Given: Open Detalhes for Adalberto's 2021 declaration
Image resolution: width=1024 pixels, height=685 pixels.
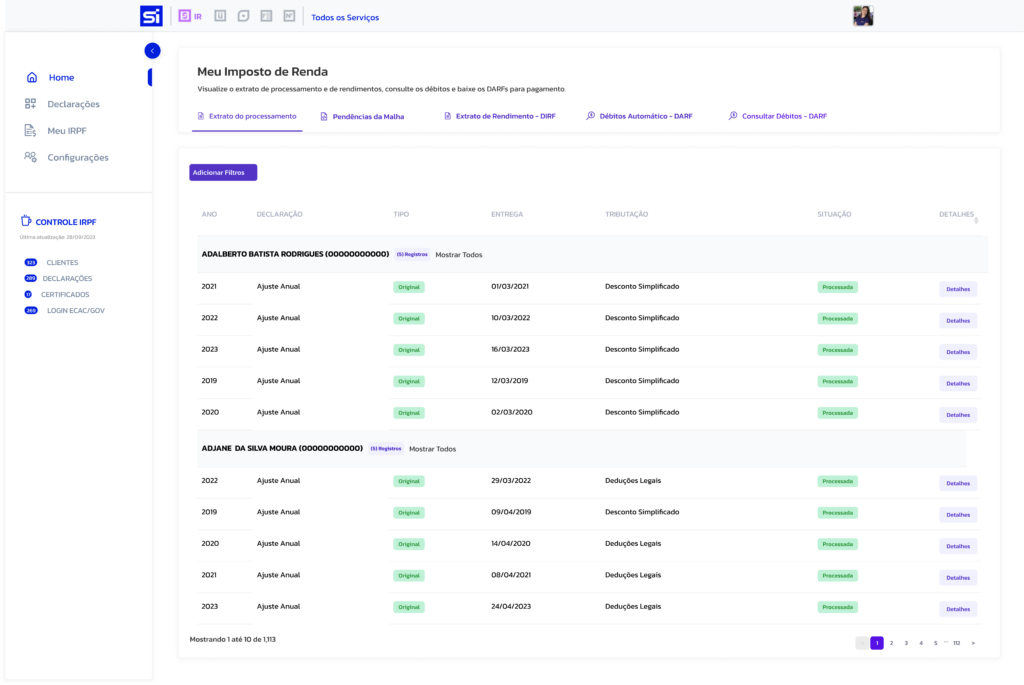Looking at the screenshot, I should tap(957, 289).
